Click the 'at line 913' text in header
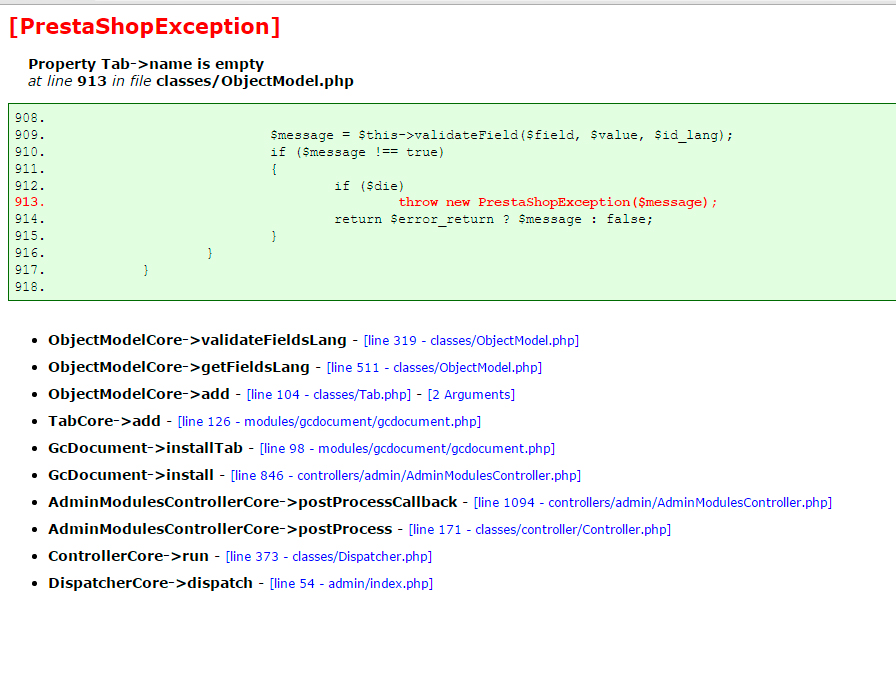The width and height of the screenshot is (896, 678). 67,81
